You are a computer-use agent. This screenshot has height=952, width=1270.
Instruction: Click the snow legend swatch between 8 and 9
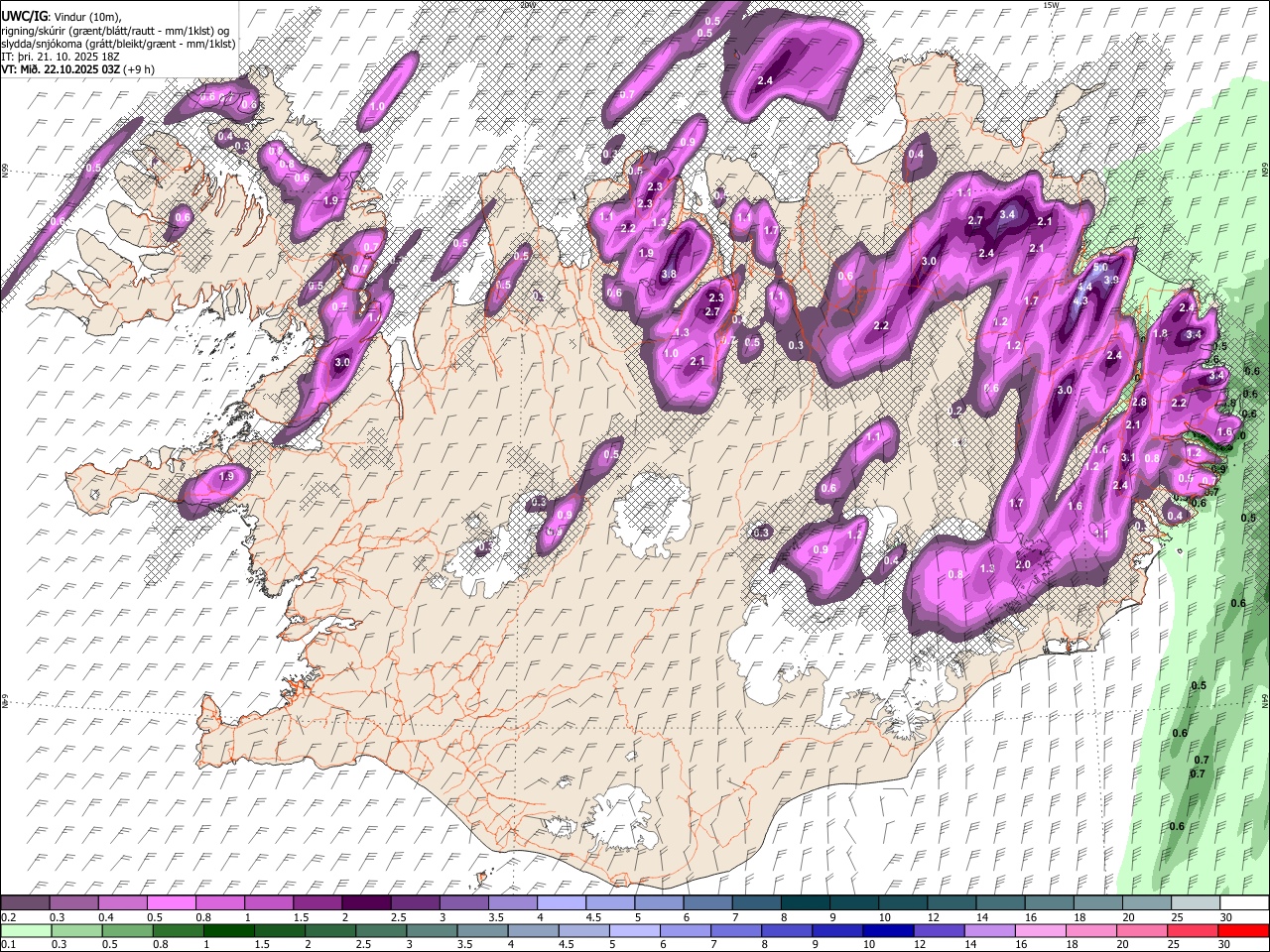[x=804, y=902]
